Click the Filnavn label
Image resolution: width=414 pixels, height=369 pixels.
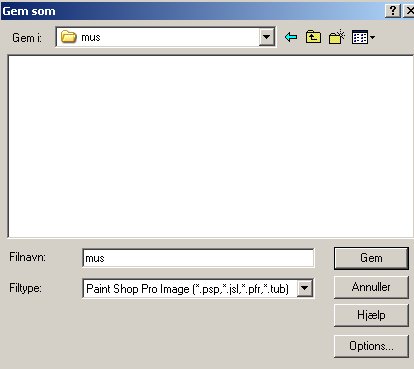[x=27, y=257]
